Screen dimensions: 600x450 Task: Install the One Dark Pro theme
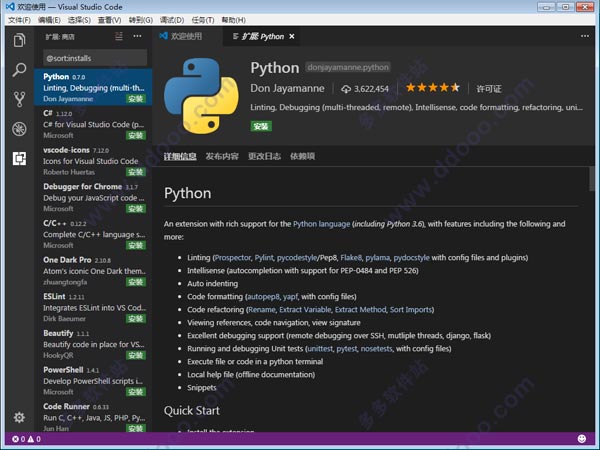point(136,282)
